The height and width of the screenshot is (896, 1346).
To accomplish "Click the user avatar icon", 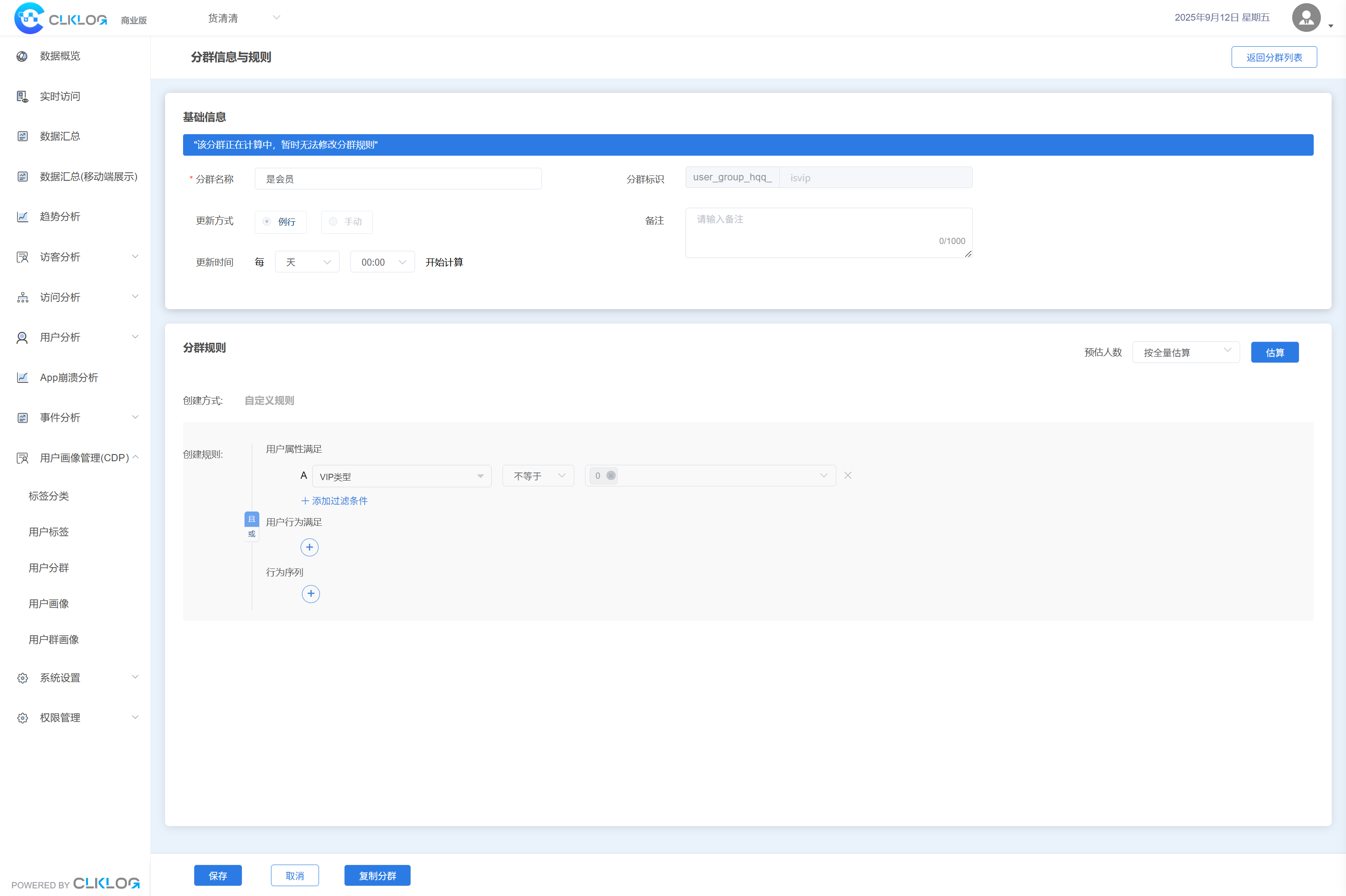I will tap(1306, 17).
